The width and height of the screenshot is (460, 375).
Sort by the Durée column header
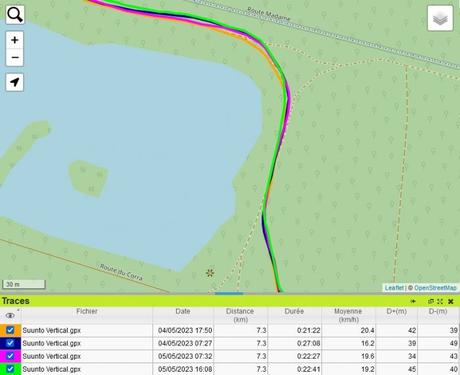tap(294, 315)
